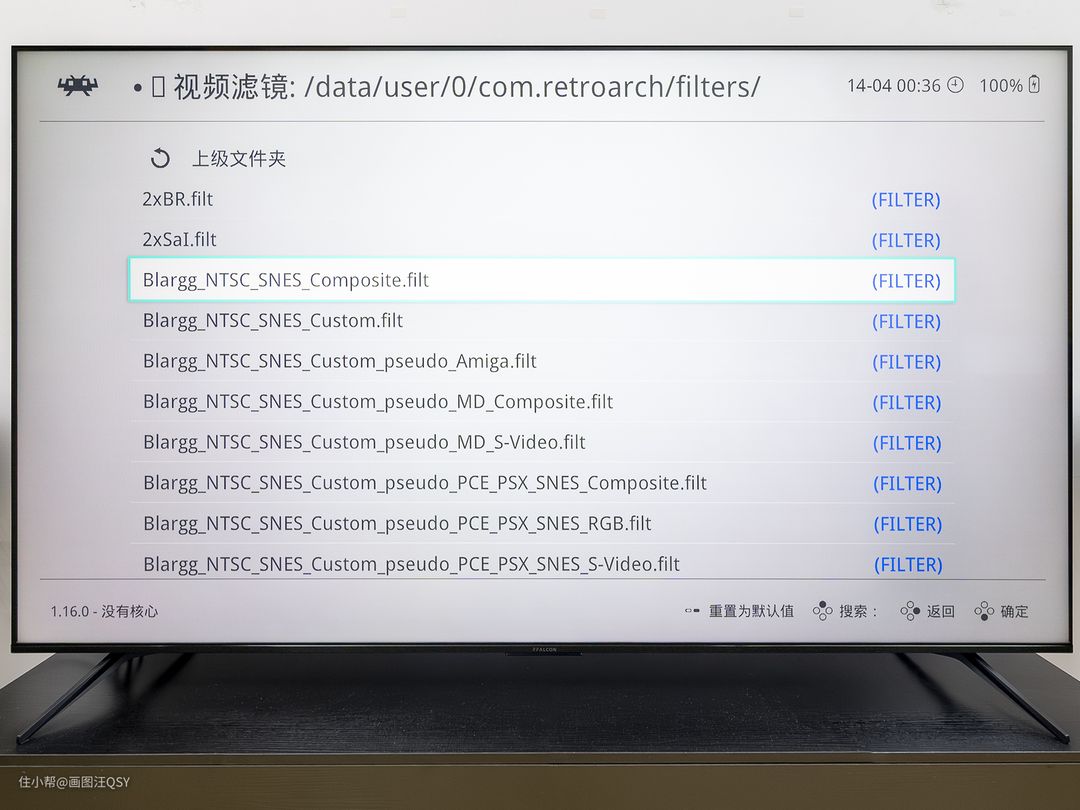Click the RetroArch invader logo icon

coord(78,86)
